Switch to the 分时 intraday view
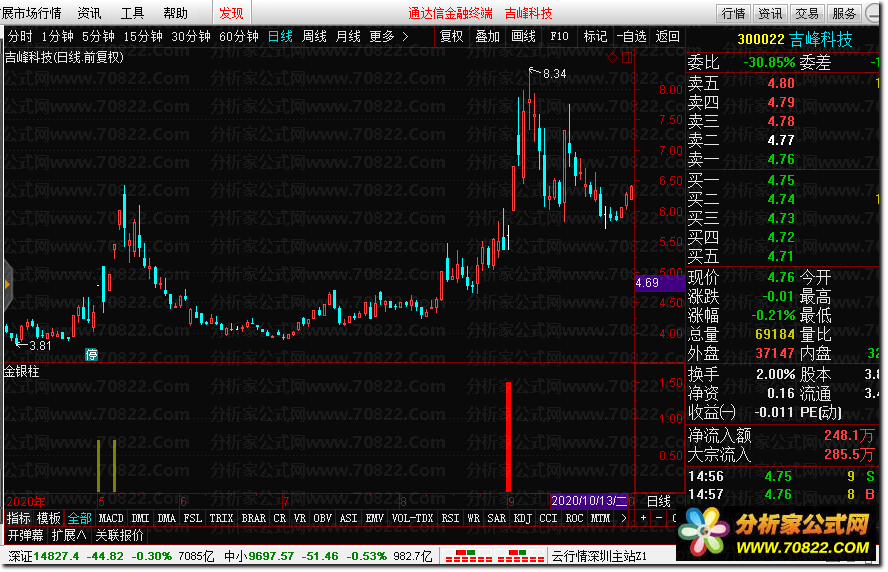888x572 pixels. pyautogui.click(x=20, y=37)
